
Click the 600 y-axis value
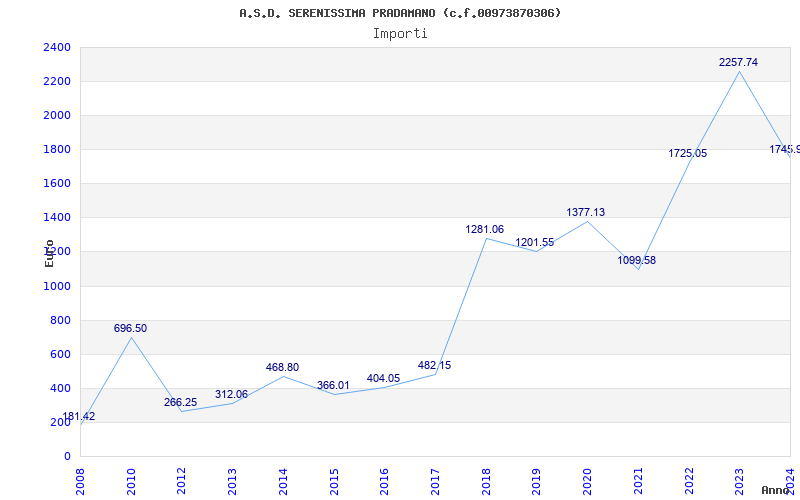click(61, 354)
